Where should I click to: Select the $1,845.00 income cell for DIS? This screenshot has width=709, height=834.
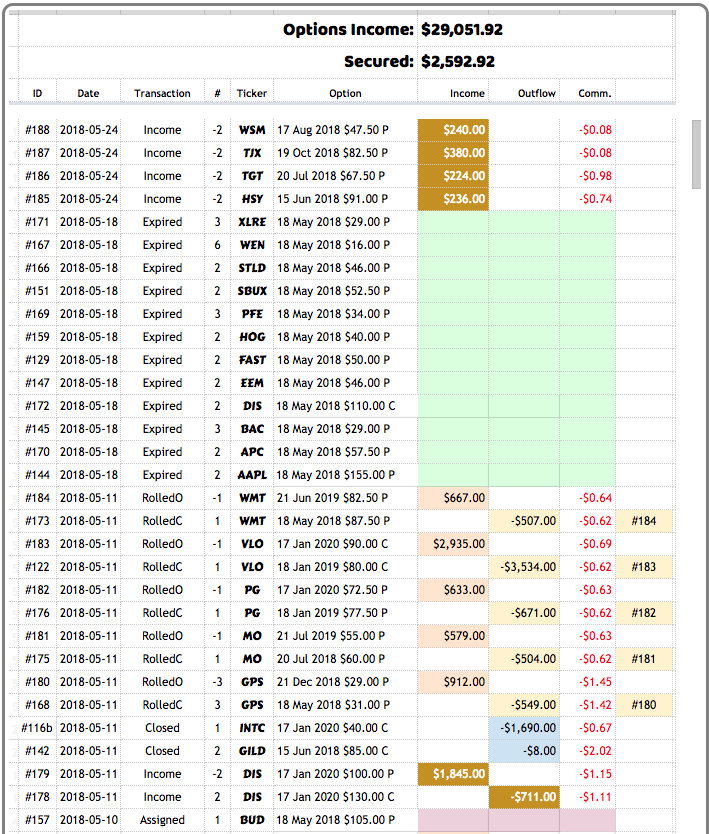click(x=453, y=774)
